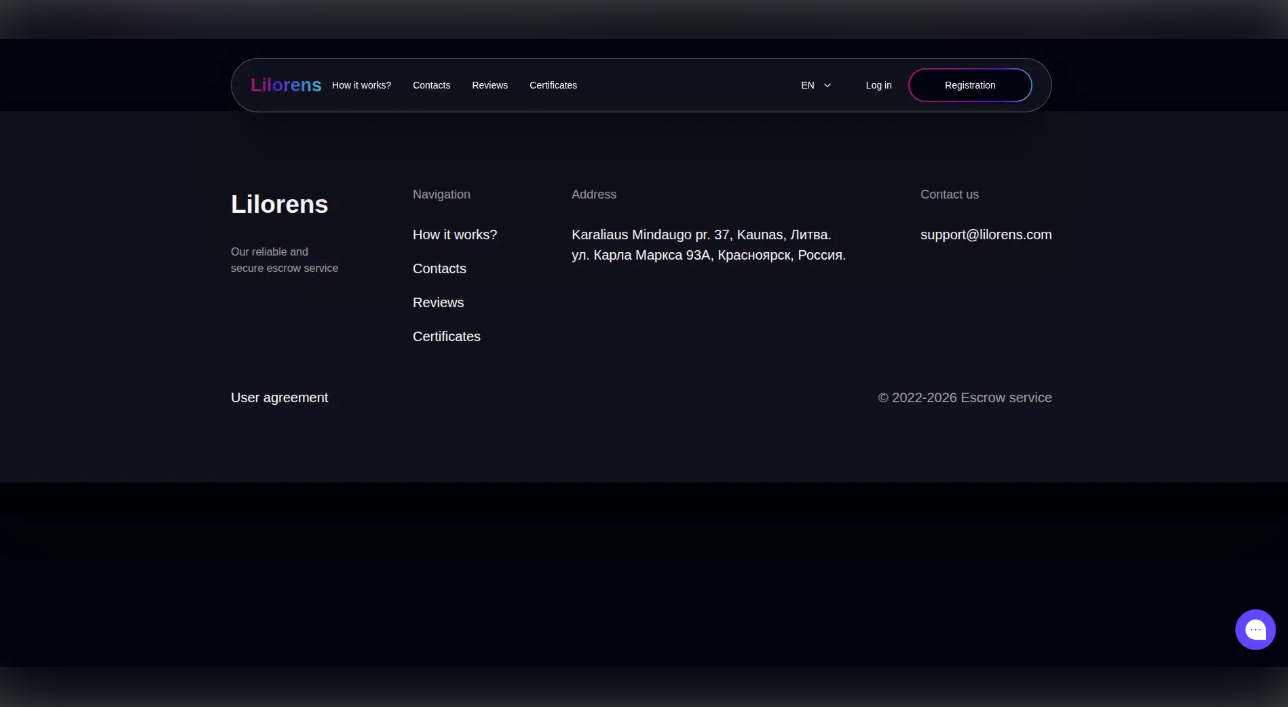Viewport: 1288px width, 707px height.
Task: Go to Contacts in top navbar
Action: click(431, 85)
